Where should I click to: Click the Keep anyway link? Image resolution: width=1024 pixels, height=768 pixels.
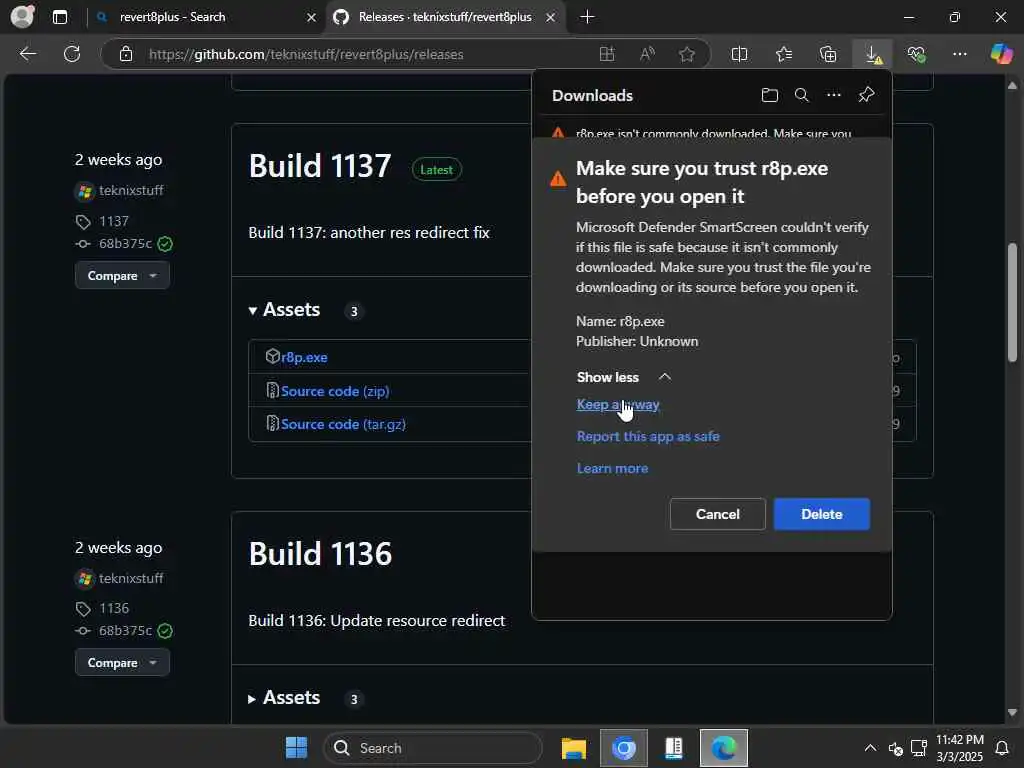618,404
